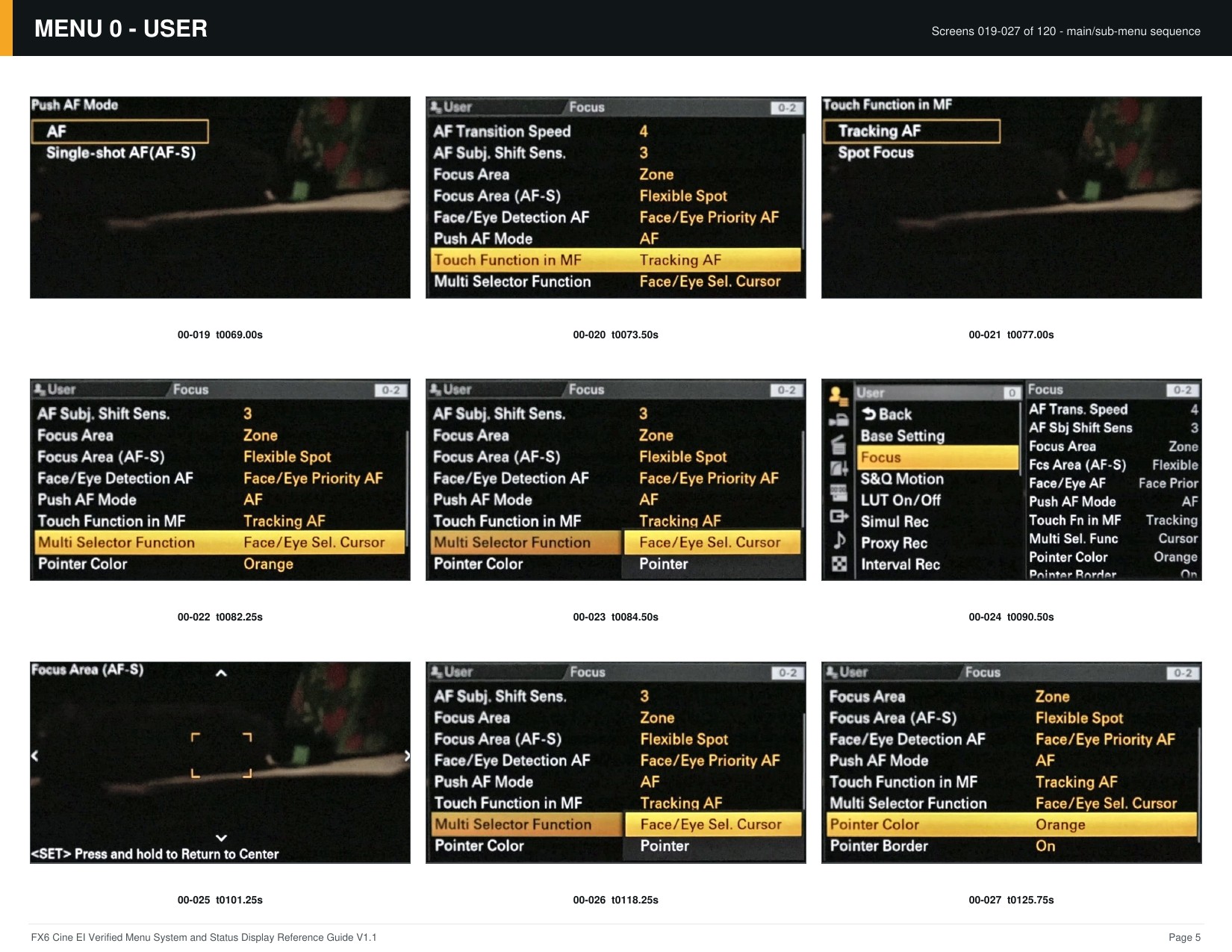Screen dimensions: 1232x952
Task: Select Single-shot AF(AF-S) in Push AF Mode screen
Action: click(121, 153)
